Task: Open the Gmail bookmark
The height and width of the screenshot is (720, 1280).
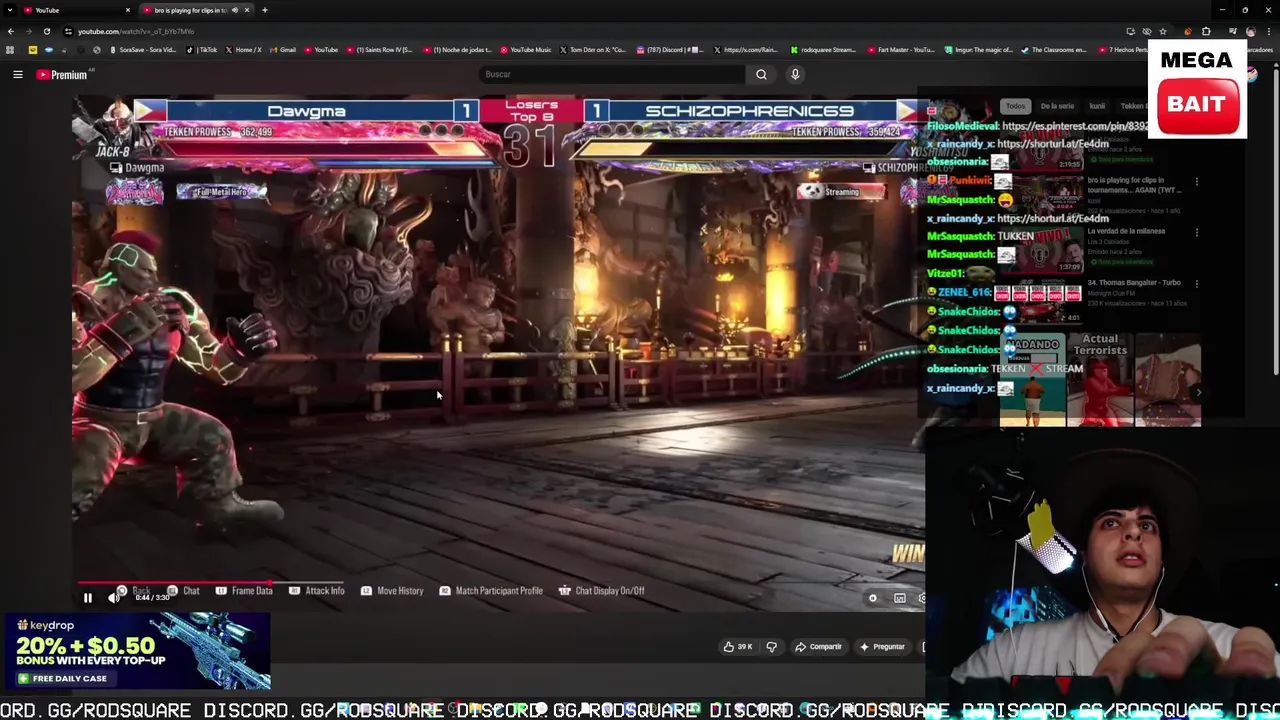Action: tap(283, 50)
